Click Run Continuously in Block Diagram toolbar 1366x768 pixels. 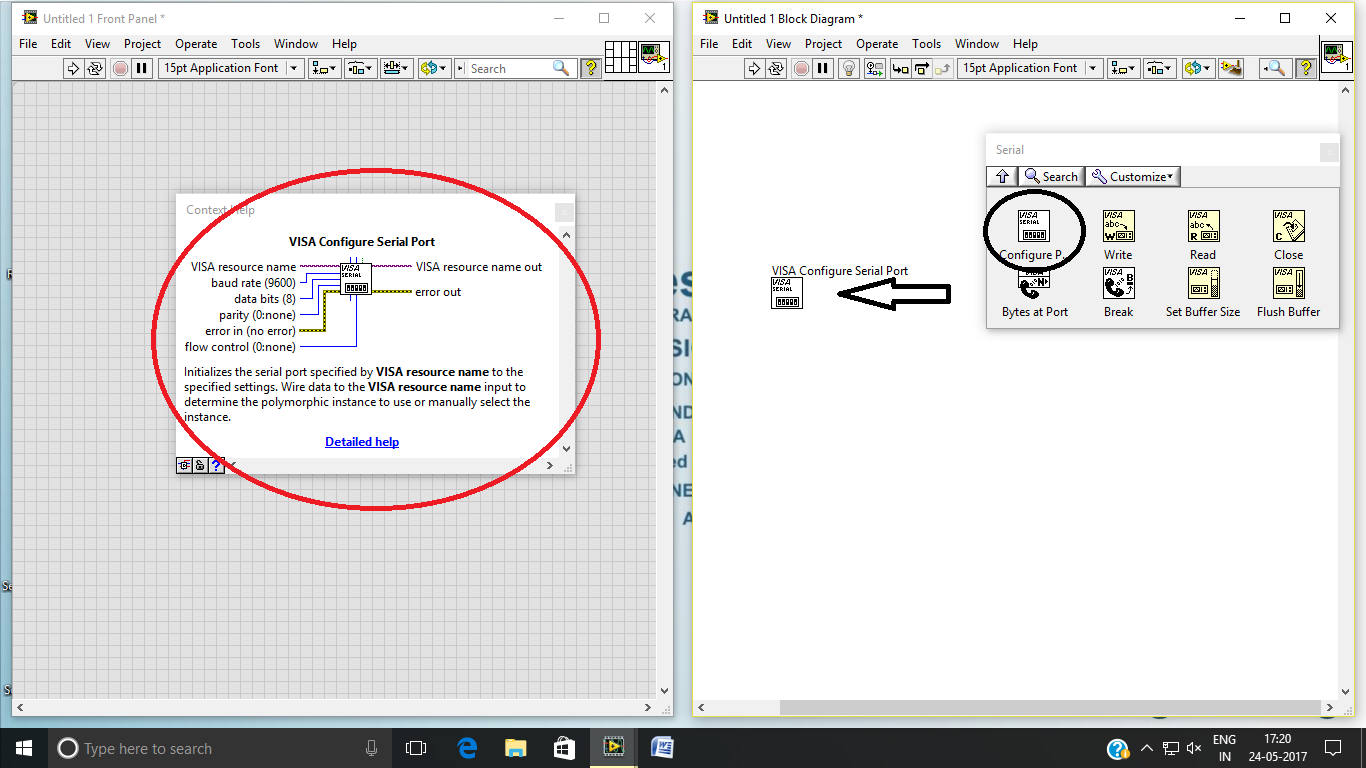click(x=776, y=68)
